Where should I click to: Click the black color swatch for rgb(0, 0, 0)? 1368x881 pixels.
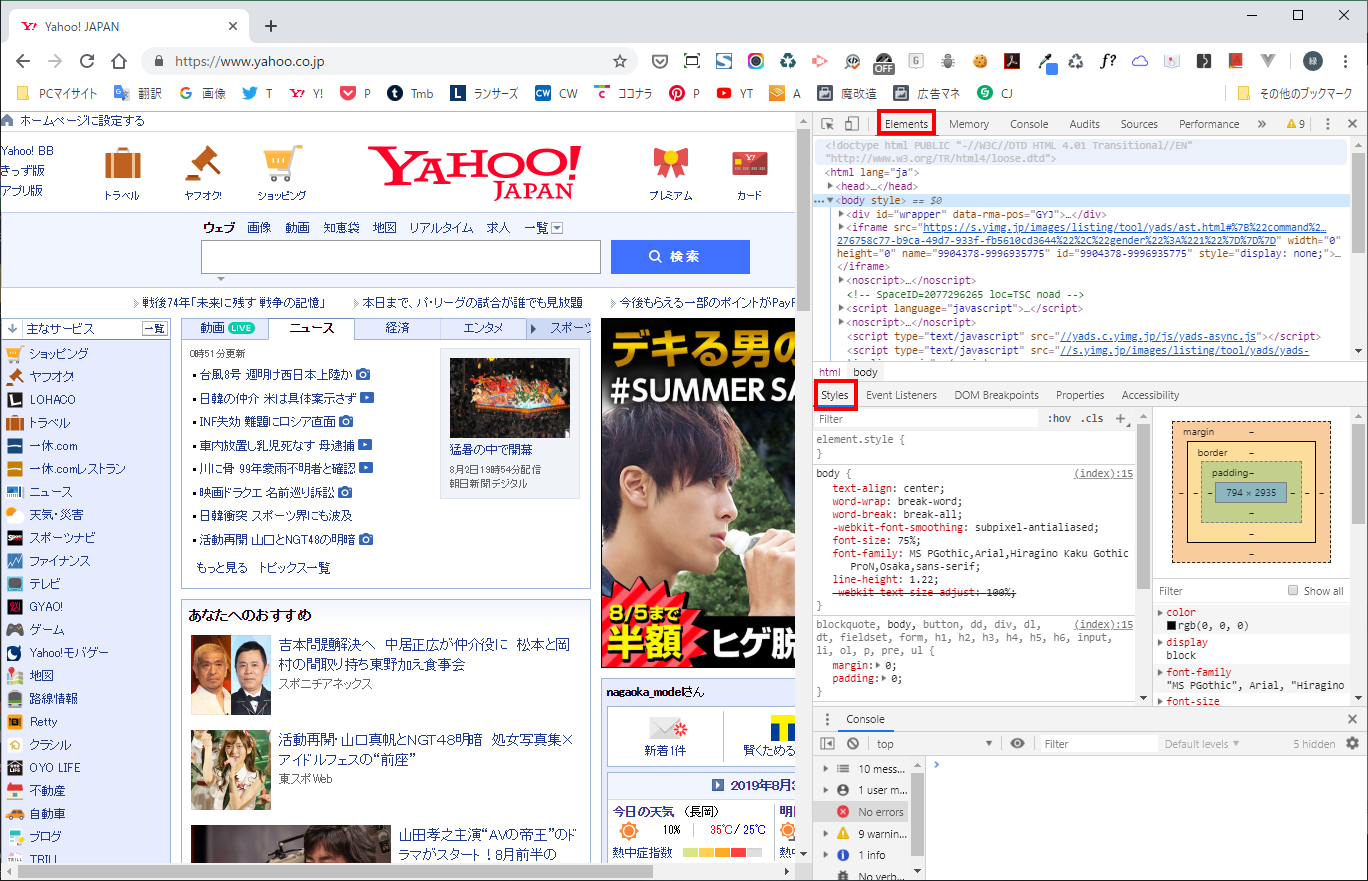tap(1171, 626)
